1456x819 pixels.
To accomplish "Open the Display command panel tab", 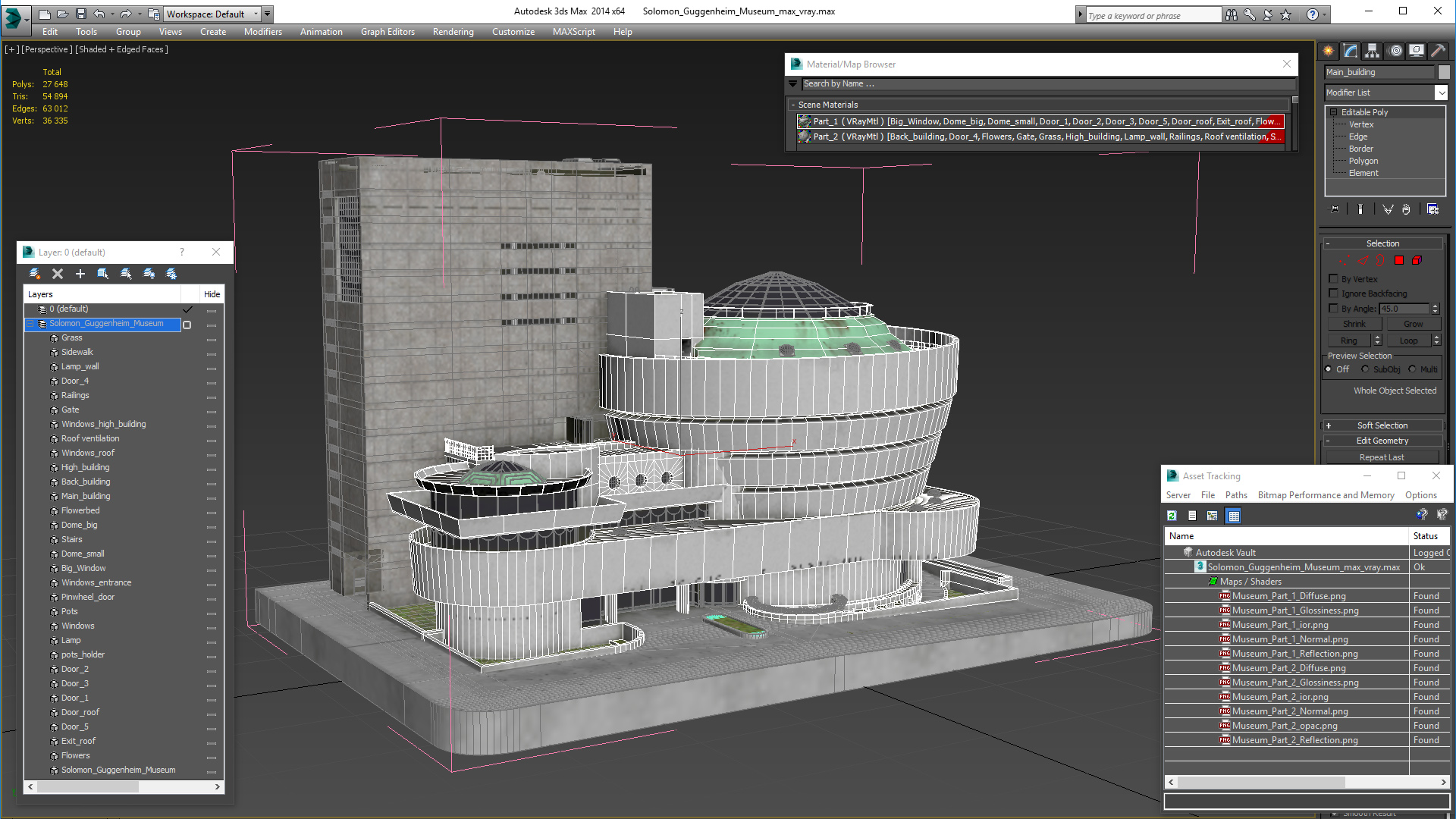I will [x=1417, y=51].
